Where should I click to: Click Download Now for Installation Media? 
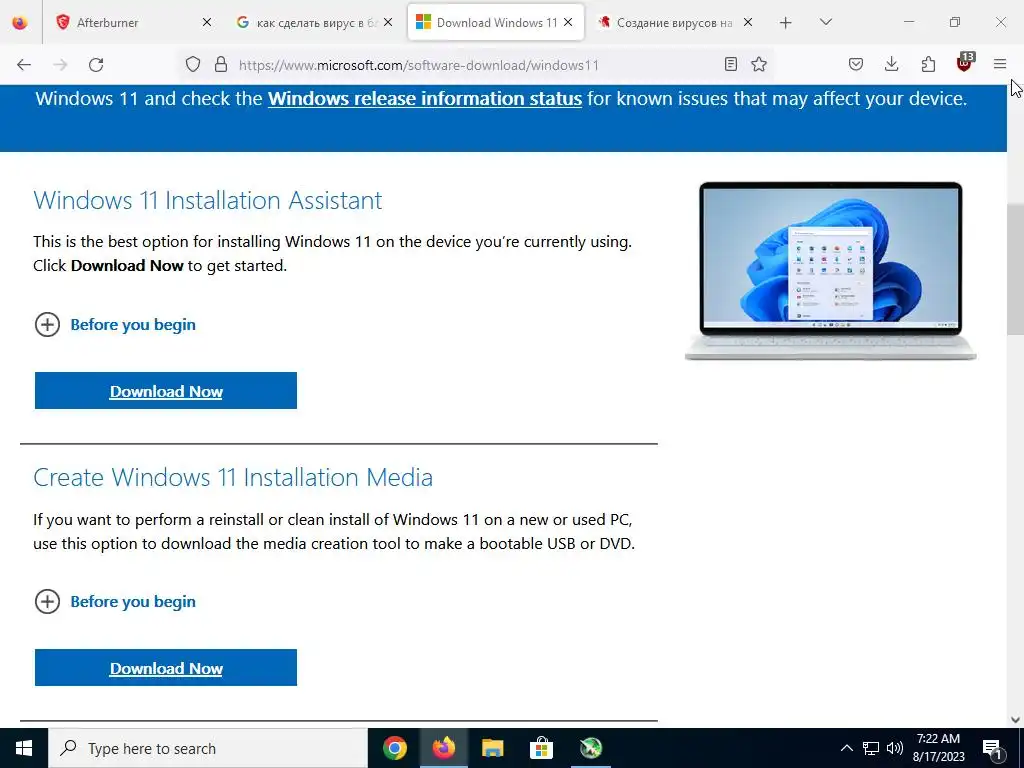point(166,667)
